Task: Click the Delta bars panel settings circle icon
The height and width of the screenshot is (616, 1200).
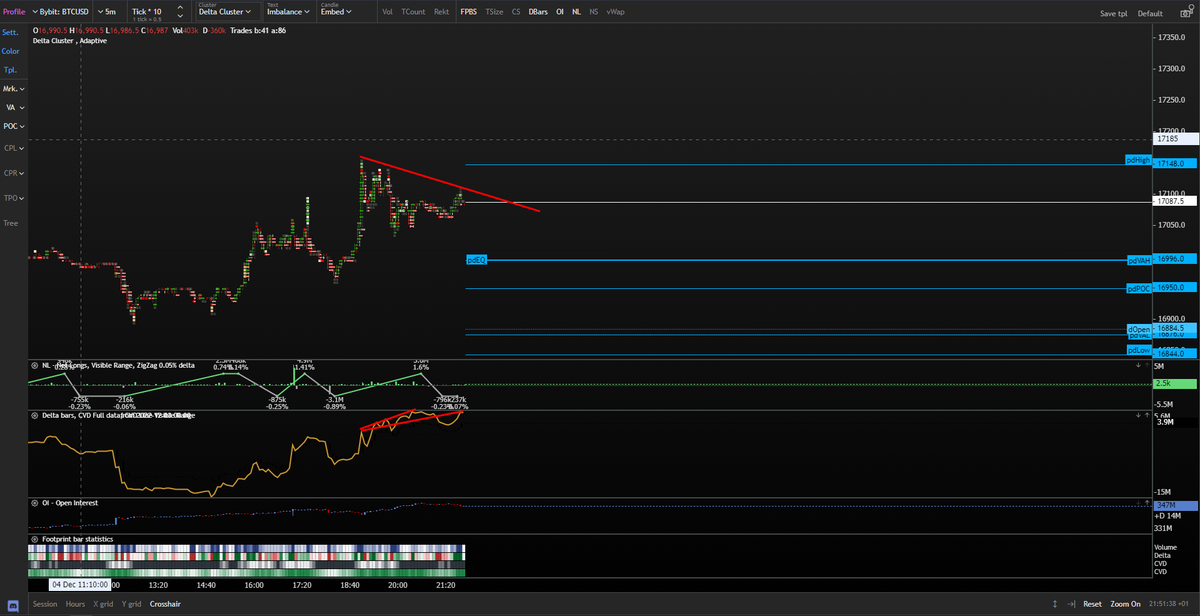Action: (x=34, y=415)
